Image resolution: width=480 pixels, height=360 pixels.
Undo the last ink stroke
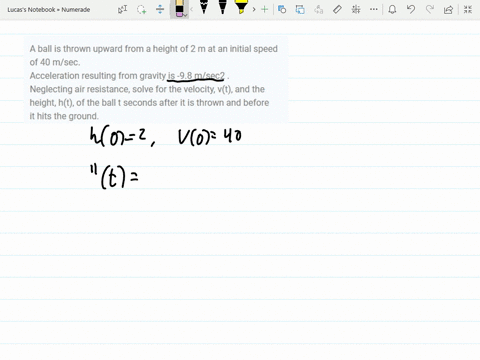click(411, 9)
